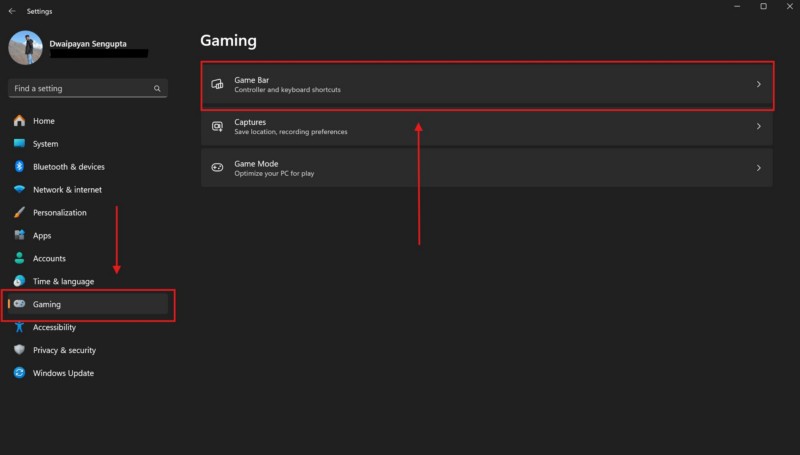Click the search magnifier icon

157,88
